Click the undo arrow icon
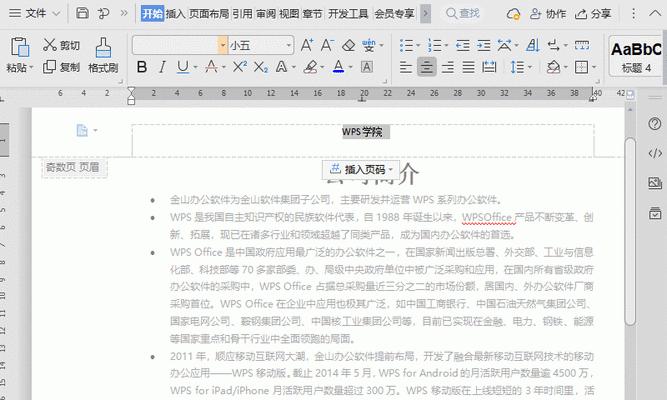Screen dimensions: 667x400 (x=103, y=14)
